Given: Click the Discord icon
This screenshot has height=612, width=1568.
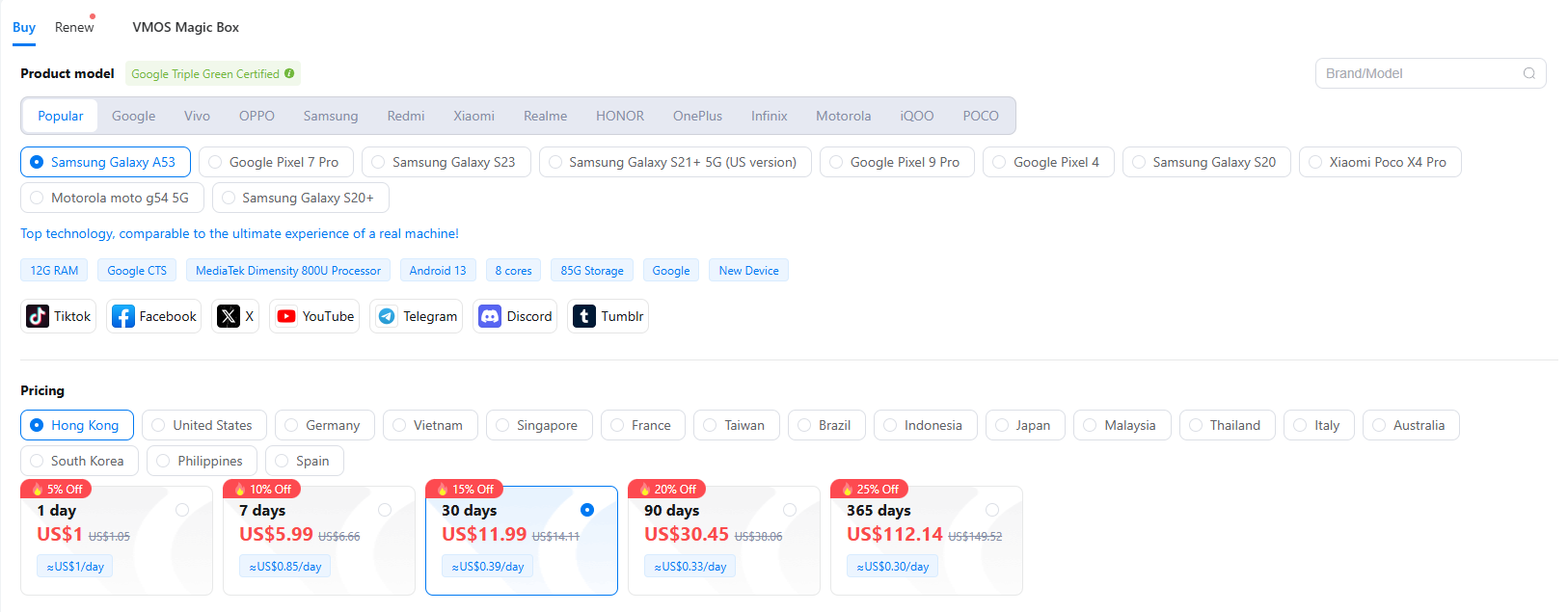Looking at the screenshot, I should (490, 316).
